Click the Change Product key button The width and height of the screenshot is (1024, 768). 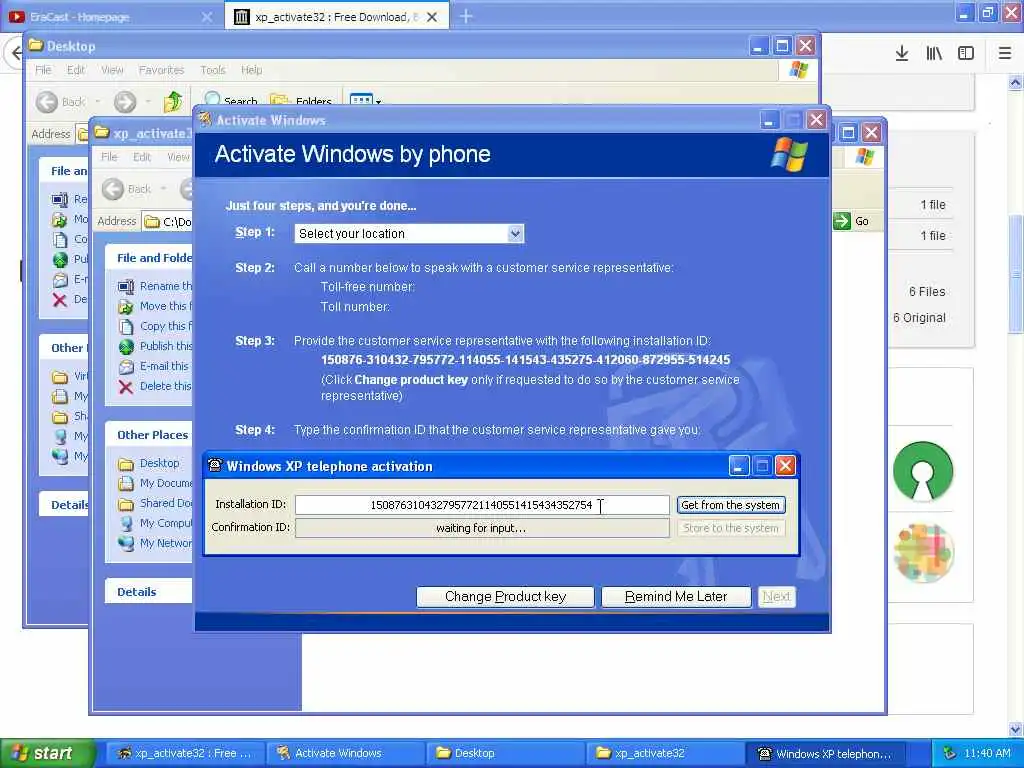coord(505,596)
